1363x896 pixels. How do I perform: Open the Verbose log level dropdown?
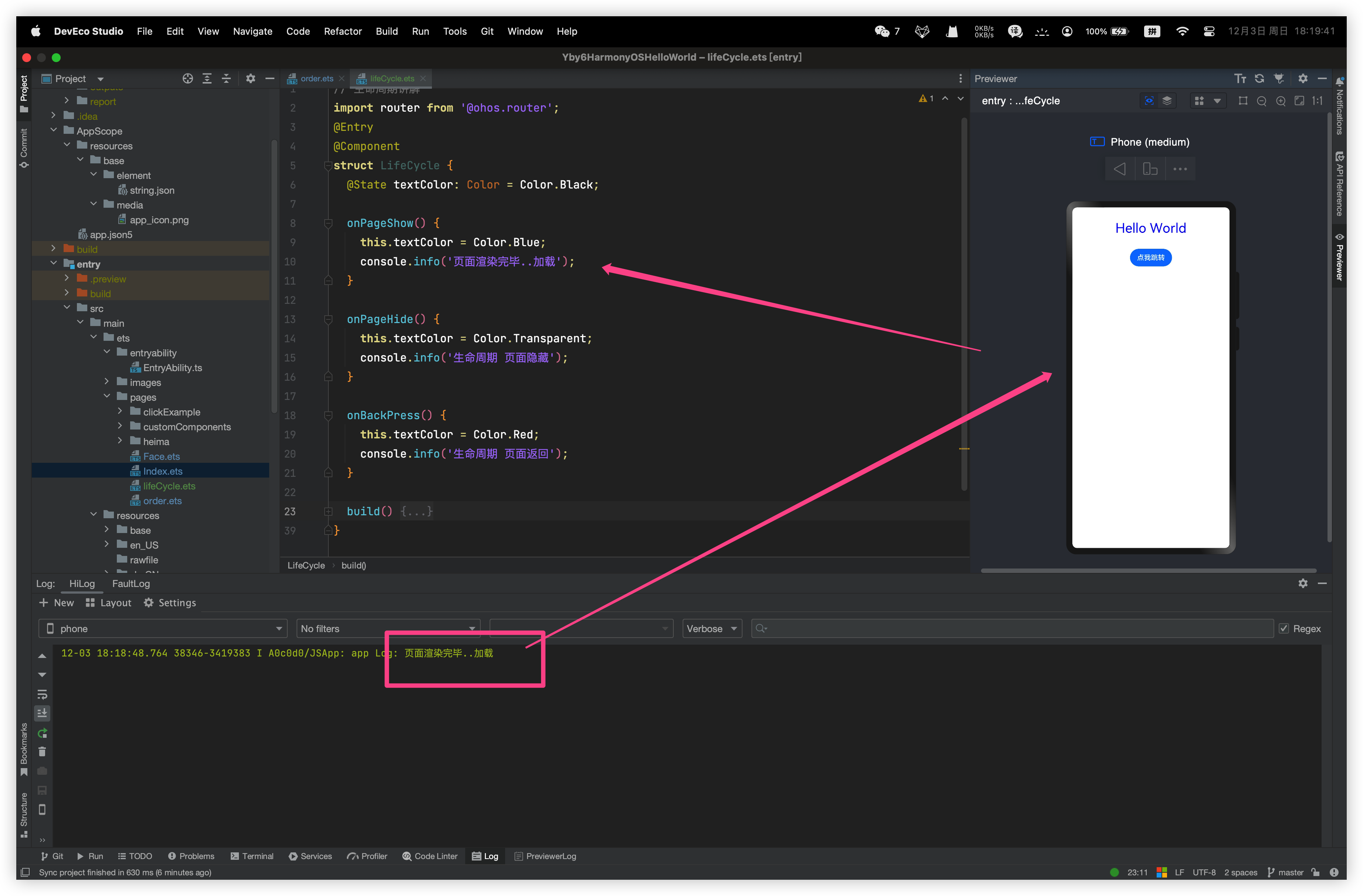(712, 629)
